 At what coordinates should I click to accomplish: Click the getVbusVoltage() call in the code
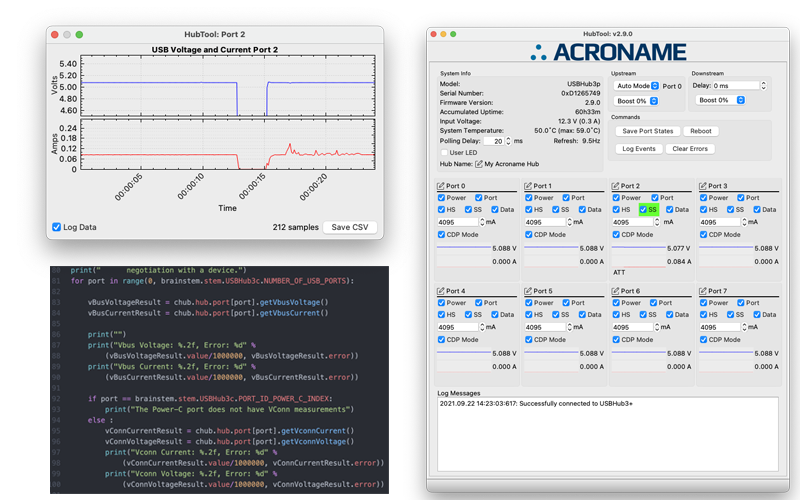(294, 302)
